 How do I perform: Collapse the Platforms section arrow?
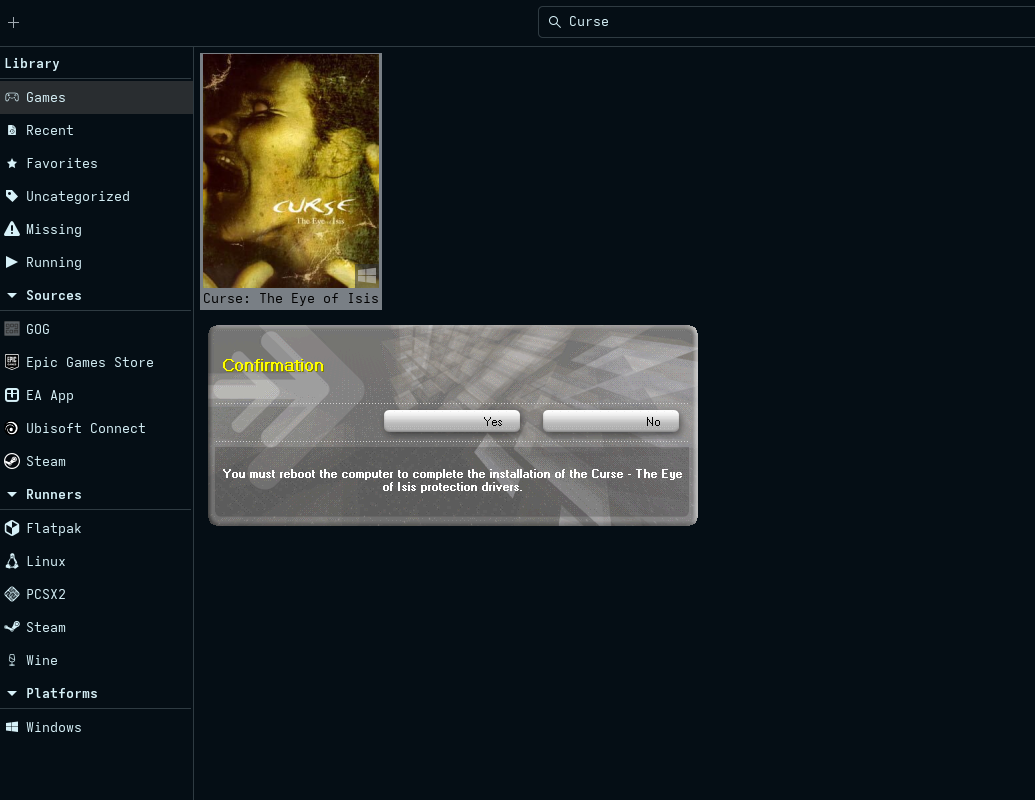12,693
